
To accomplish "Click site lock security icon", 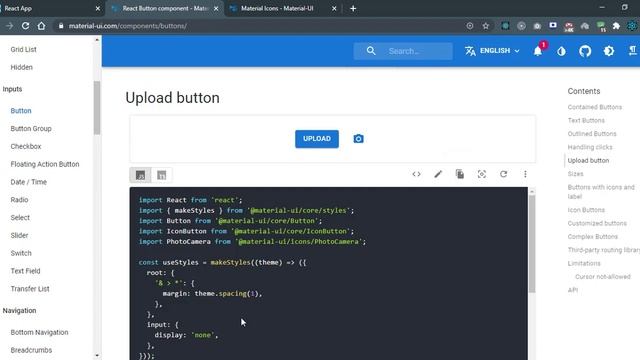I will pos(61,26).
